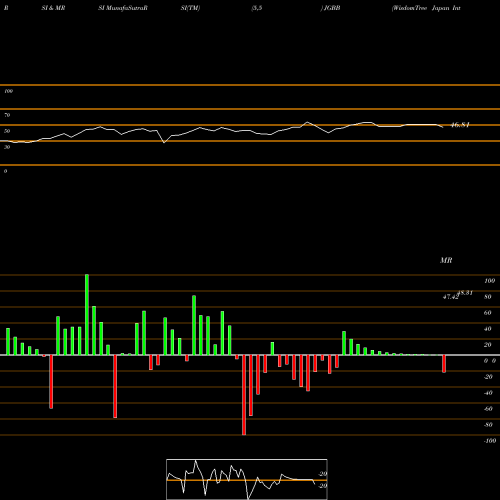Click the 'WisdomTree Japan Int' title text

point(426,8)
